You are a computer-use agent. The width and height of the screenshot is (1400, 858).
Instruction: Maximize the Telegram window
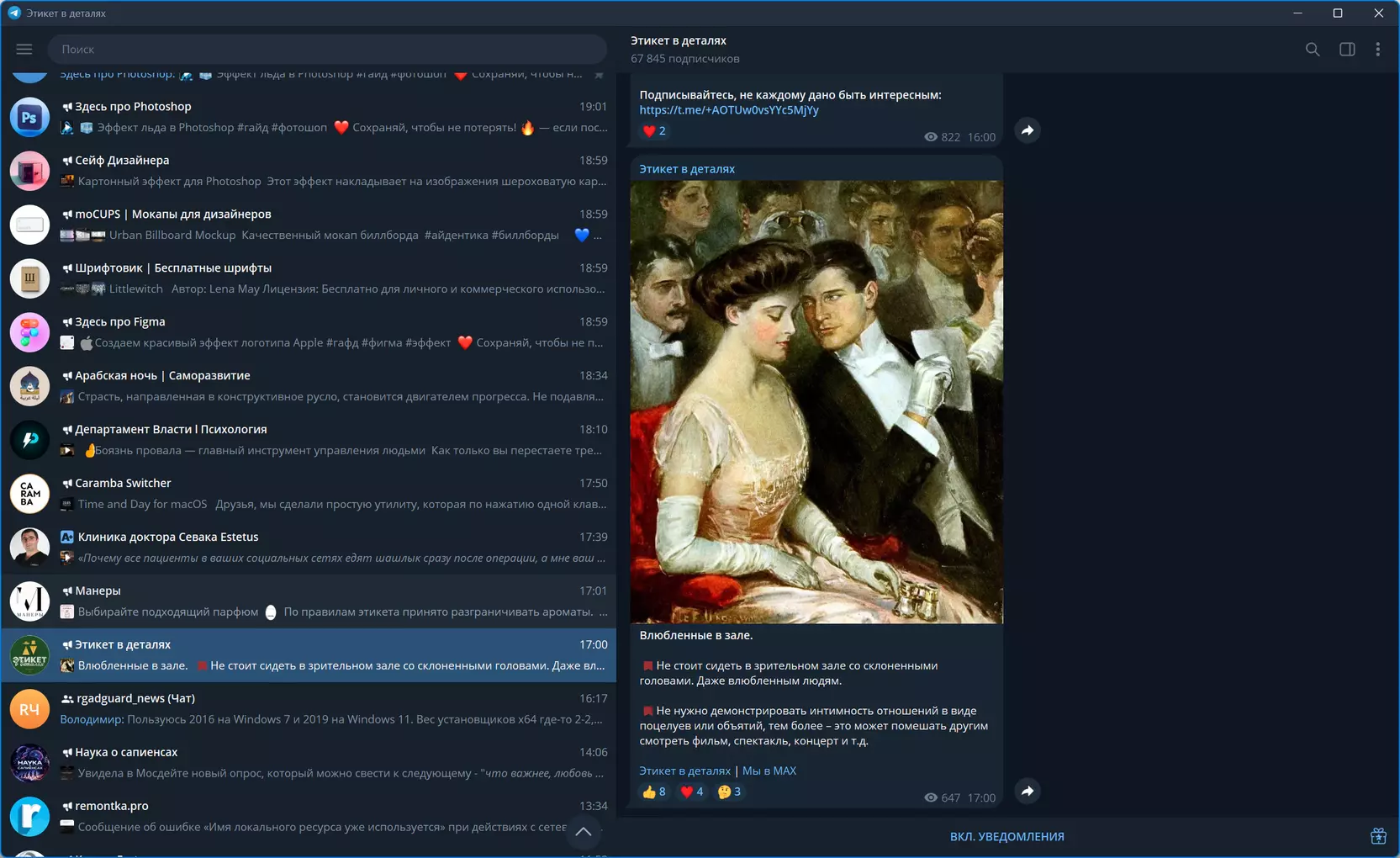coord(1338,13)
